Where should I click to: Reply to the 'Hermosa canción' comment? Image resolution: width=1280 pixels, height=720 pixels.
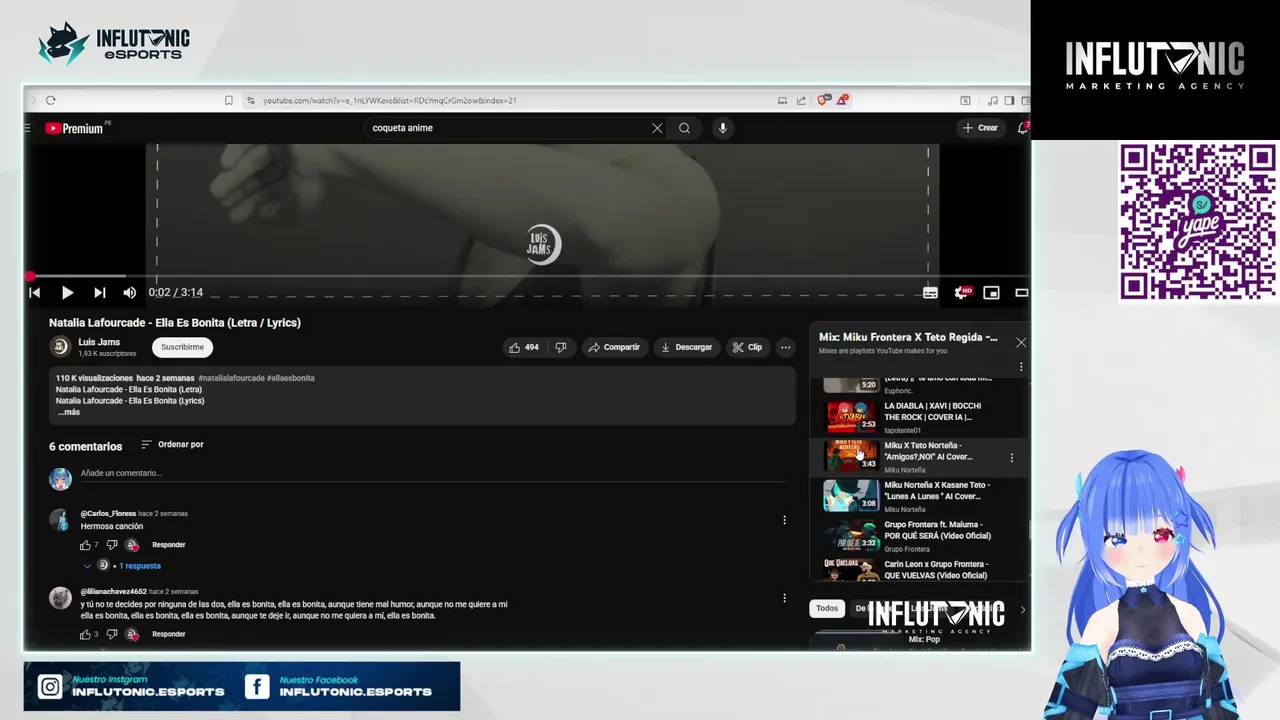pos(168,545)
